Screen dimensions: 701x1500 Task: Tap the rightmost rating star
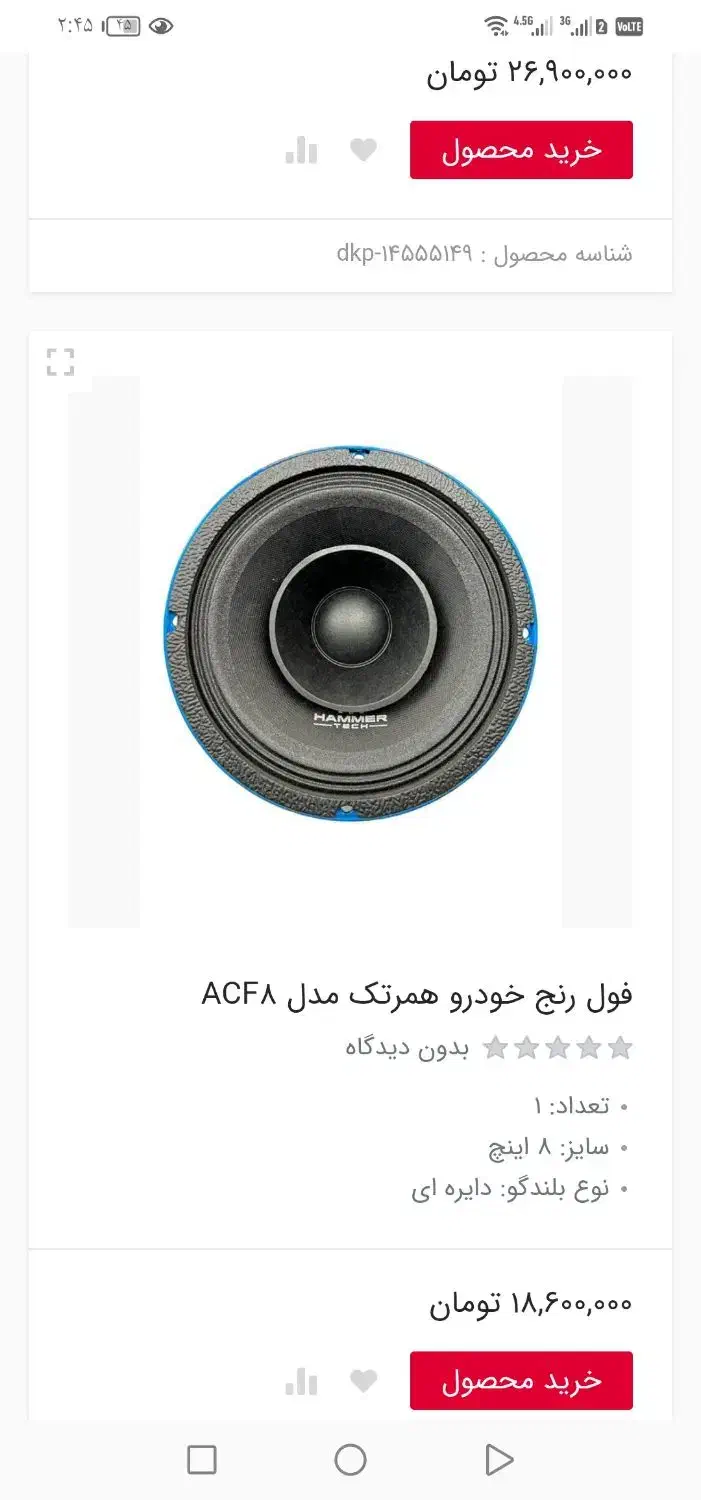(620, 1048)
